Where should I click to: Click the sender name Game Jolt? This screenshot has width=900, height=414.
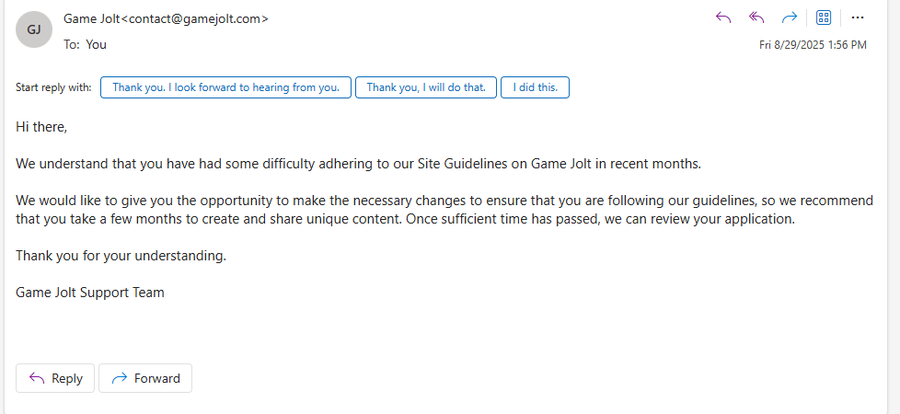92,19
